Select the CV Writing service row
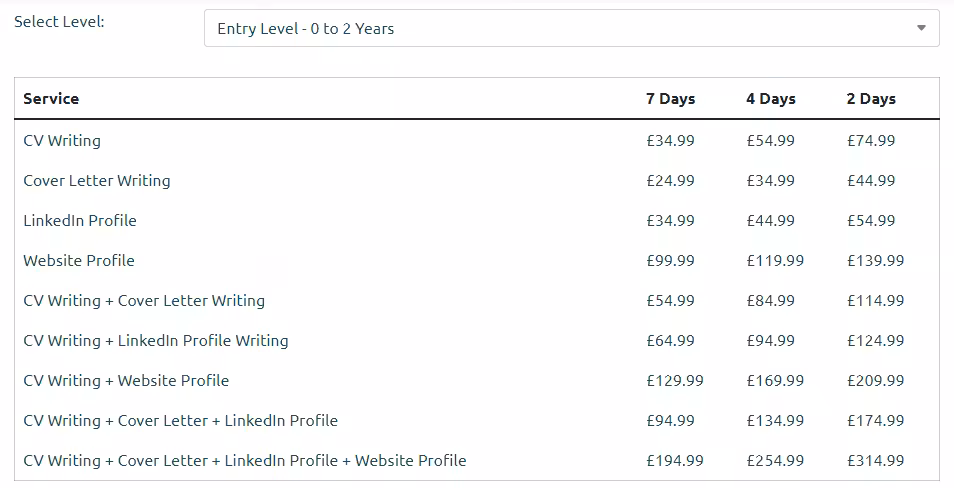The image size is (954, 488). click(x=62, y=140)
